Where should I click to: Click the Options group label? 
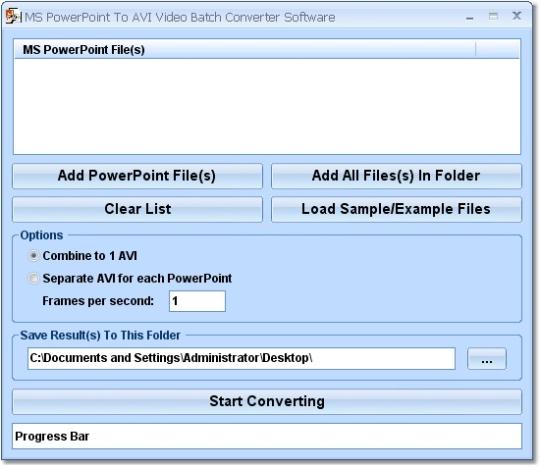click(x=42, y=235)
